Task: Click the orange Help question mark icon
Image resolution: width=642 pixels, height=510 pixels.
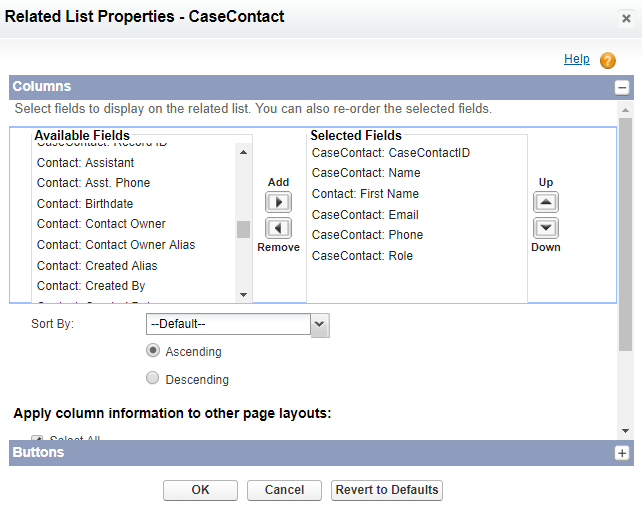Action: click(x=608, y=60)
